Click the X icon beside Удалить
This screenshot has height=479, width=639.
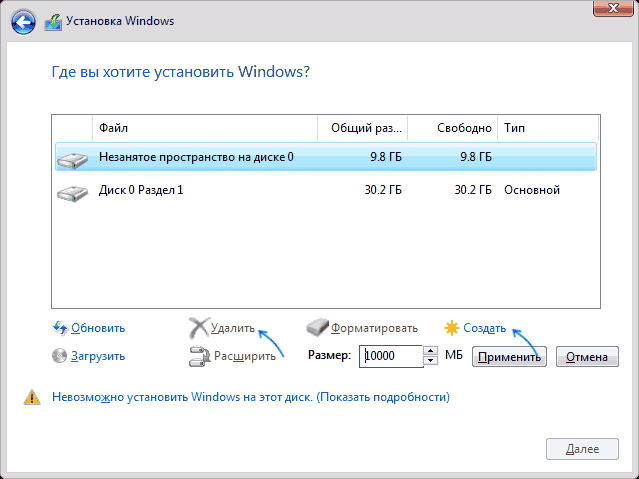click(x=198, y=327)
